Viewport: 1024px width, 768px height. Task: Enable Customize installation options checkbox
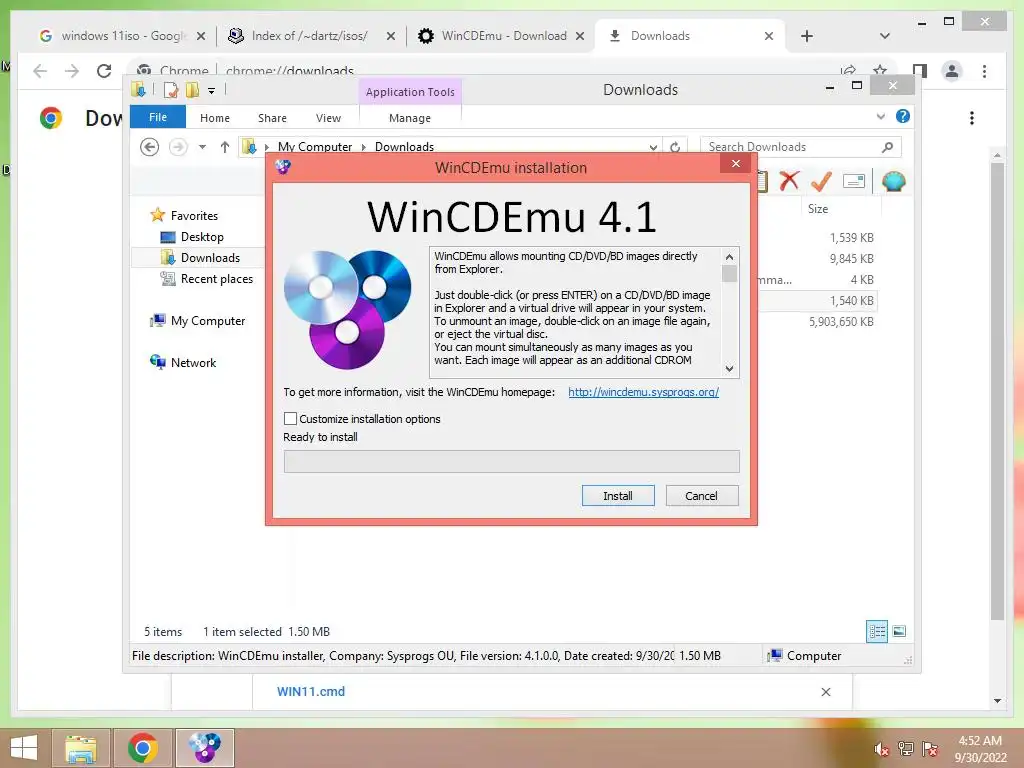(x=291, y=419)
